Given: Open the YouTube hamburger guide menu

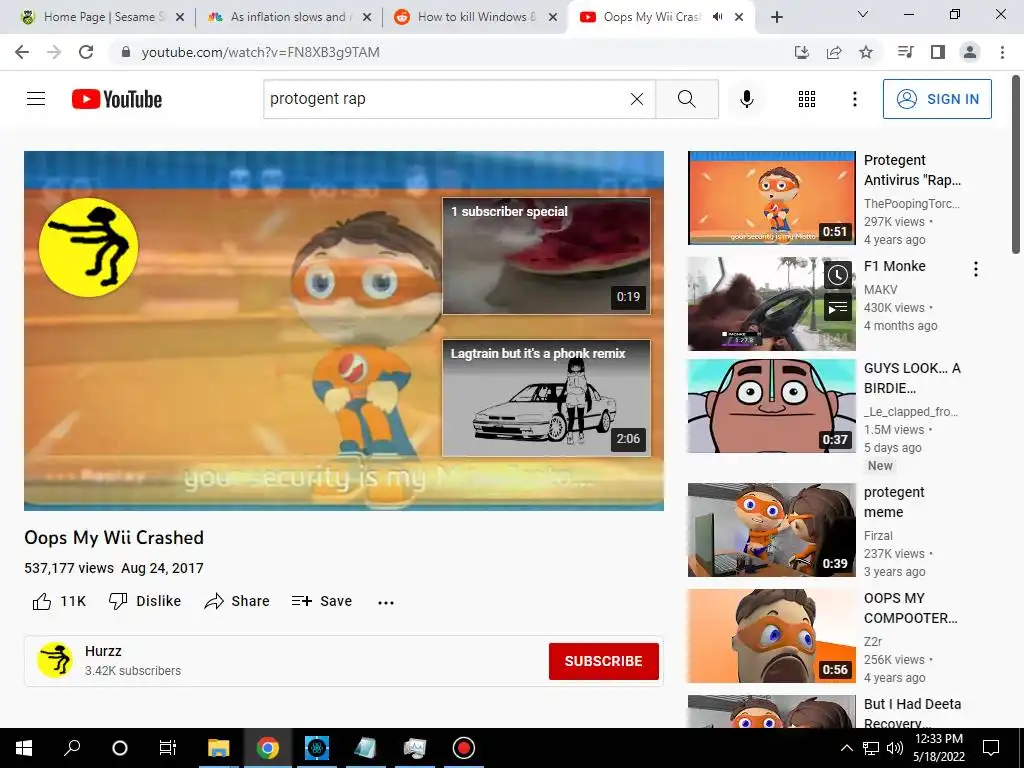Looking at the screenshot, I should [x=36, y=99].
